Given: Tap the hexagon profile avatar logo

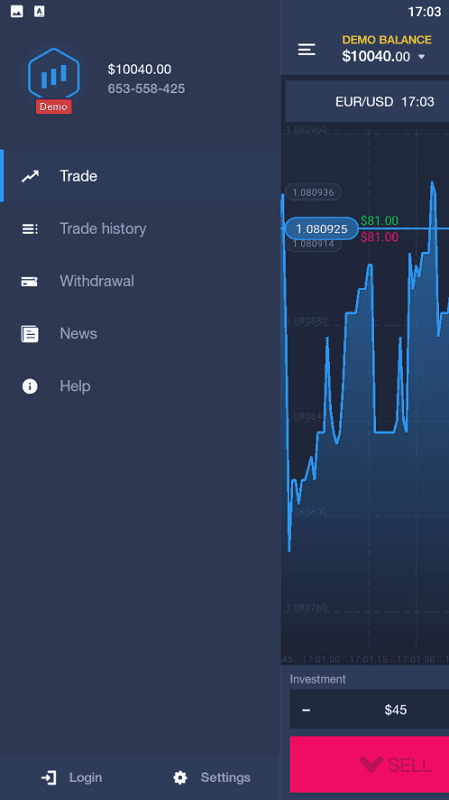Looking at the screenshot, I should tap(54, 73).
